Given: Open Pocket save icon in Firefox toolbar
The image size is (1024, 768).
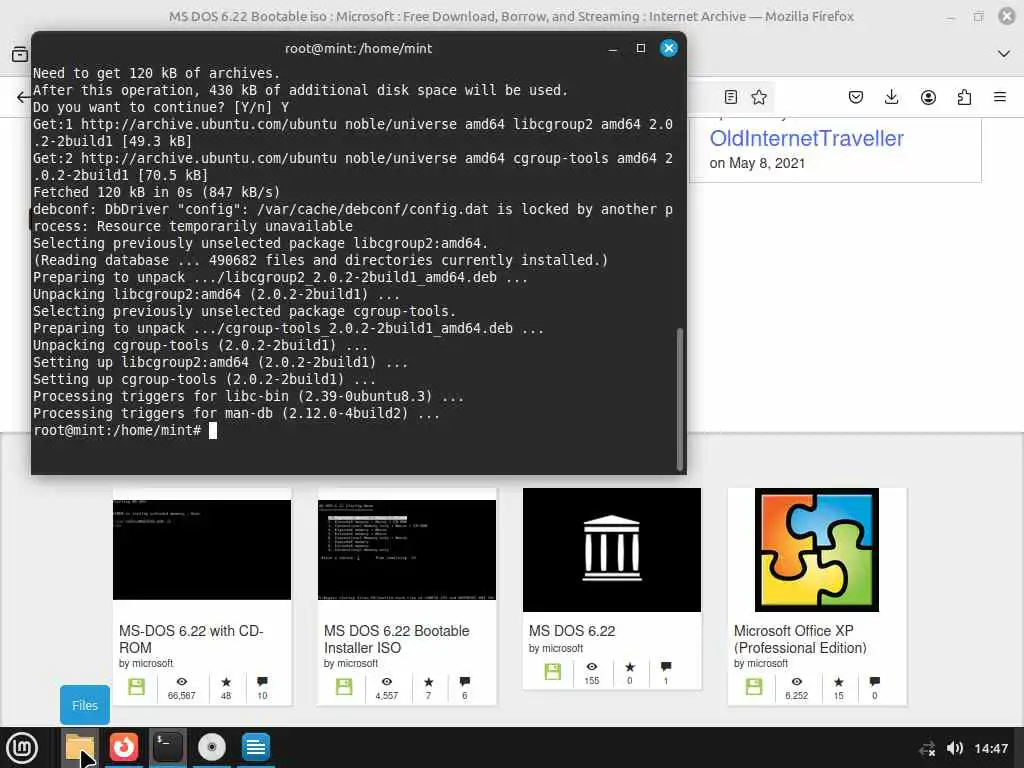Looking at the screenshot, I should coord(856,97).
